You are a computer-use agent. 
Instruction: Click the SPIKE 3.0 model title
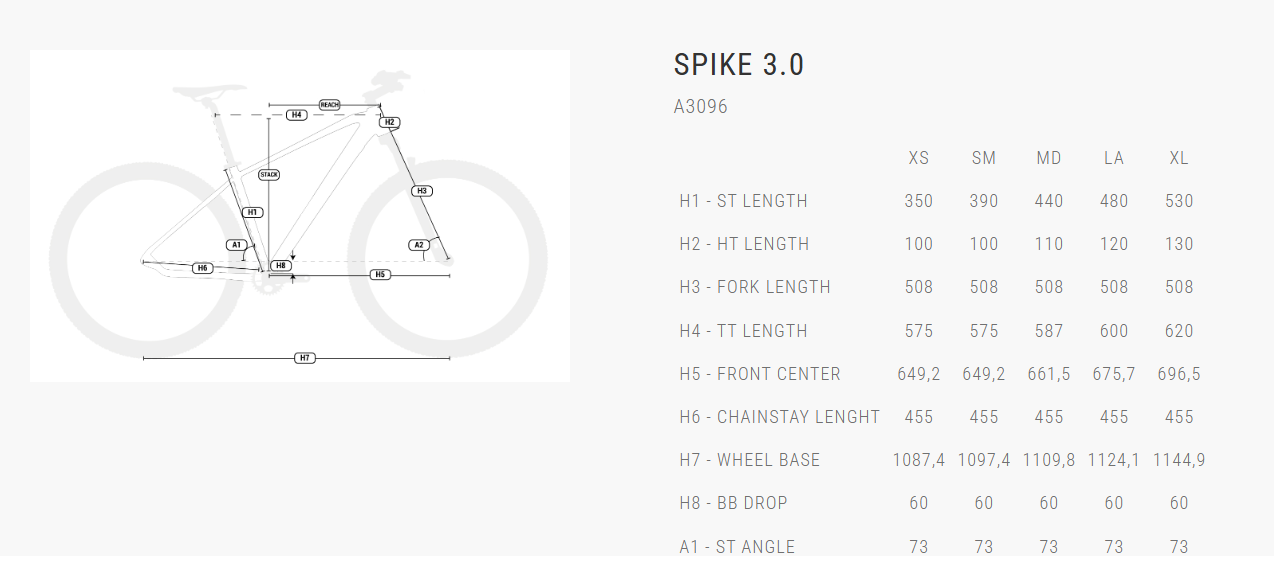click(739, 65)
